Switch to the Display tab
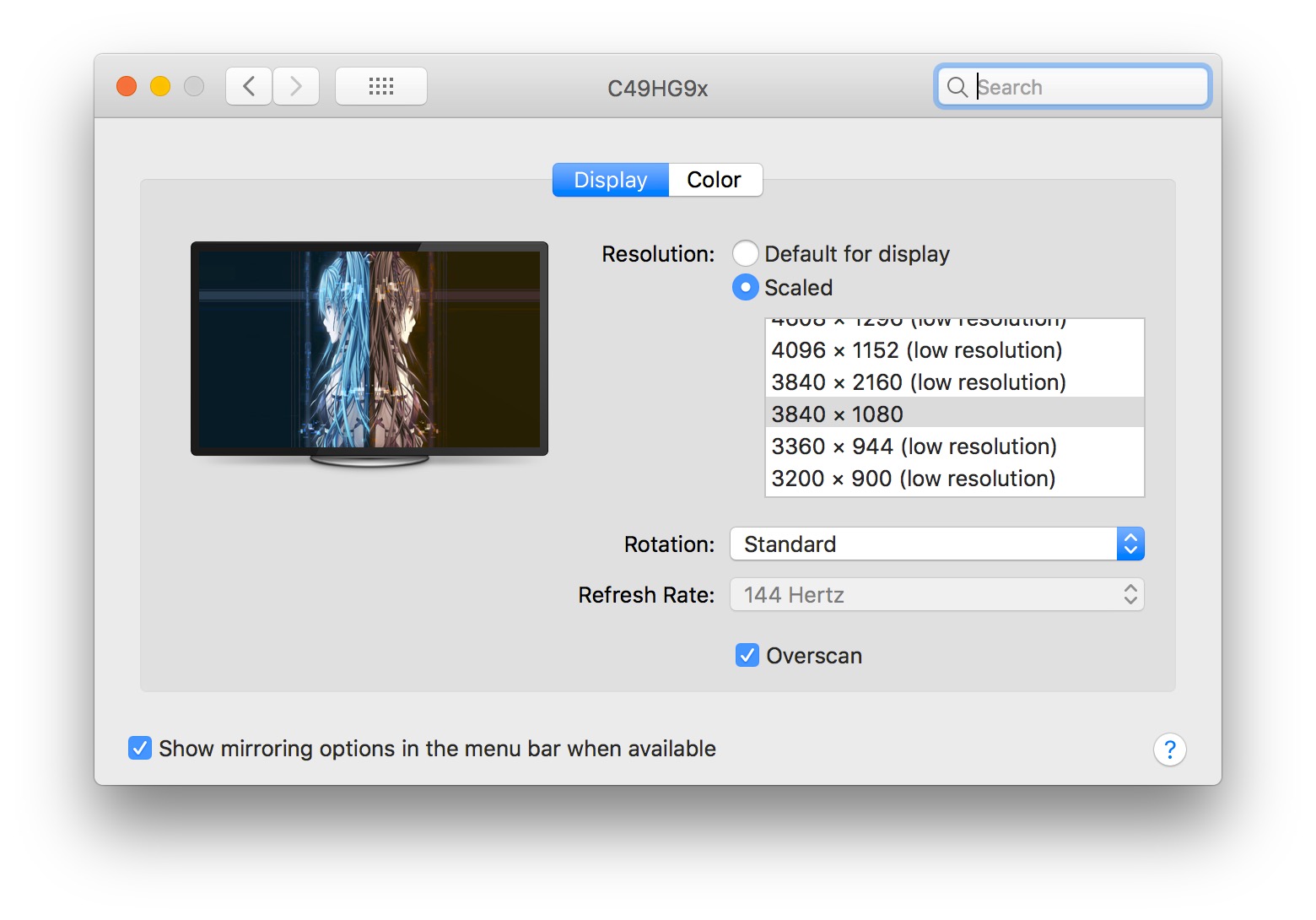Viewport: 1316px width, 920px height. pyautogui.click(x=611, y=180)
